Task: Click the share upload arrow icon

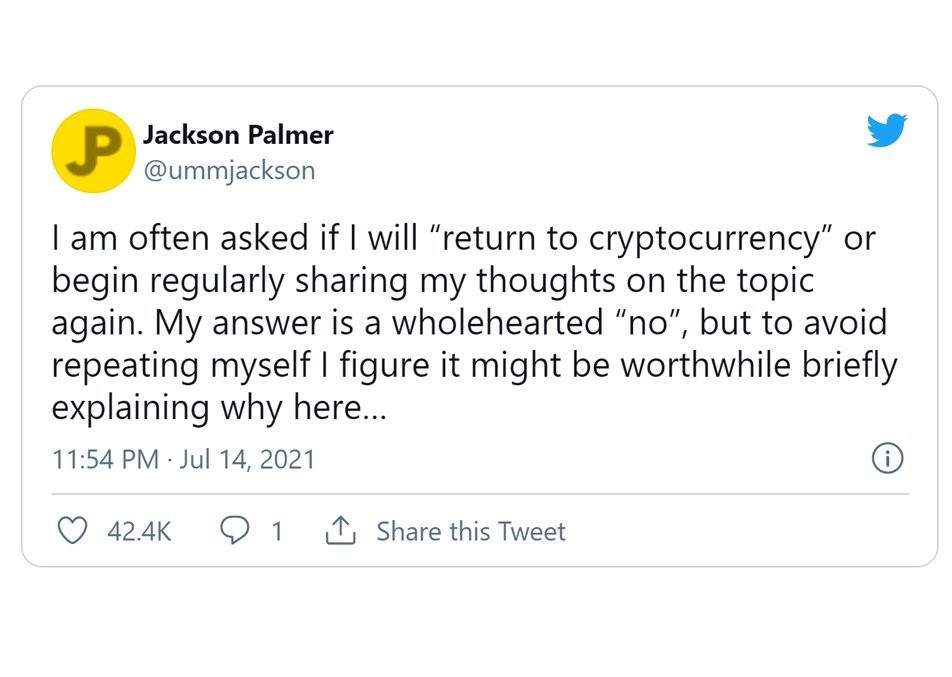Action: coord(341,530)
